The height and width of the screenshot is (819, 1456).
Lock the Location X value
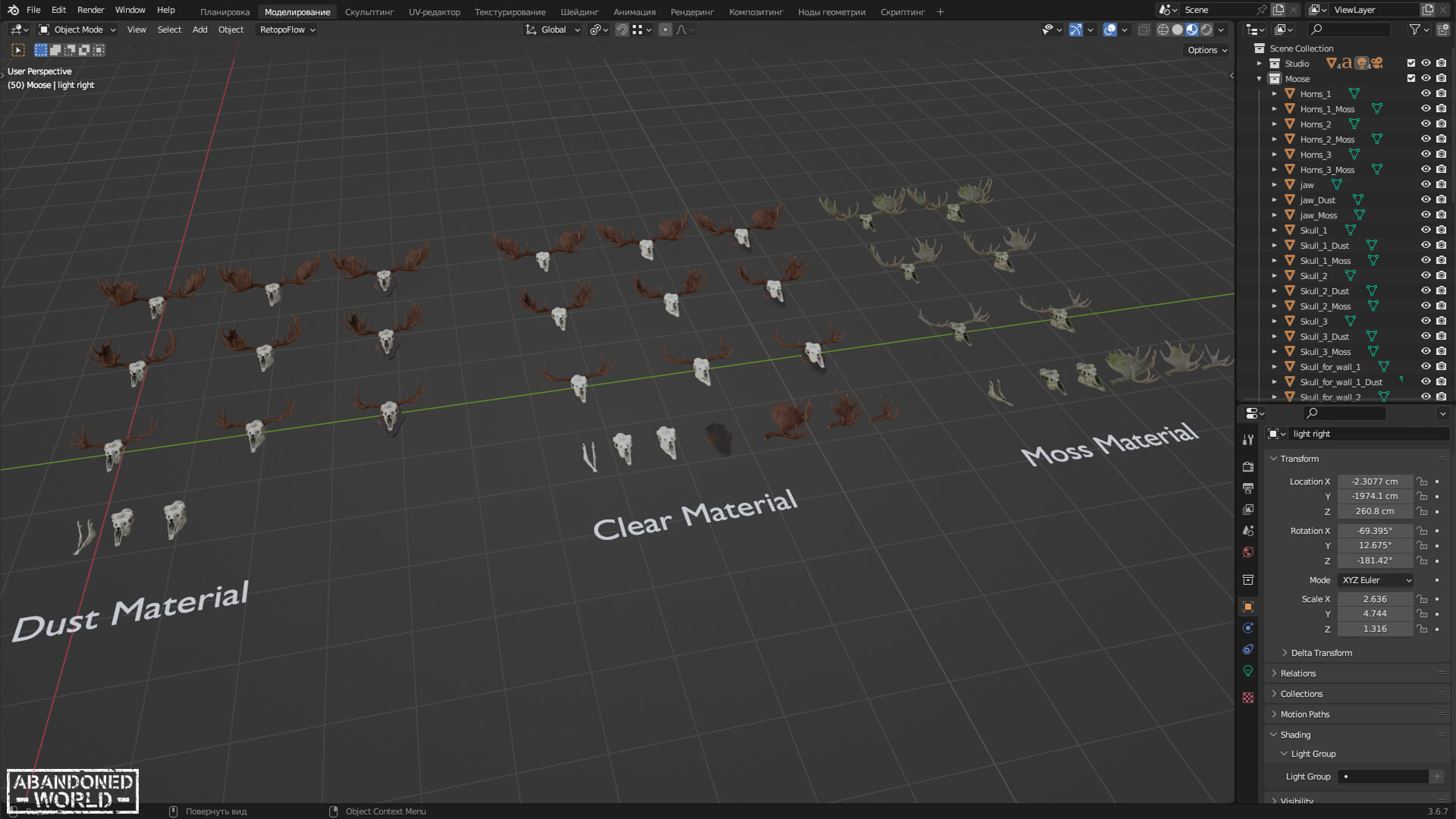1423,482
